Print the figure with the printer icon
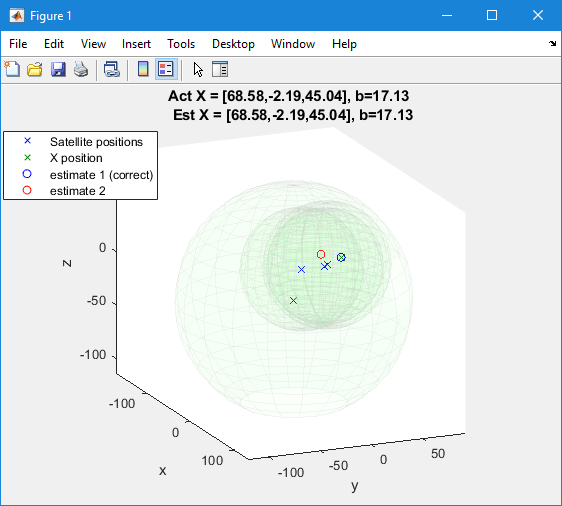Viewport: 562px width, 506px height. (81, 69)
